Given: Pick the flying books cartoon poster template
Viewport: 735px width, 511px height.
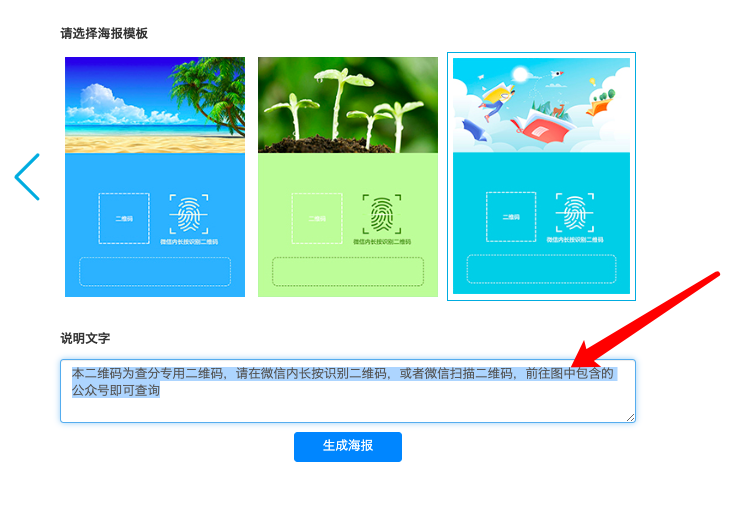Looking at the screenshot, I should [541, 176].
